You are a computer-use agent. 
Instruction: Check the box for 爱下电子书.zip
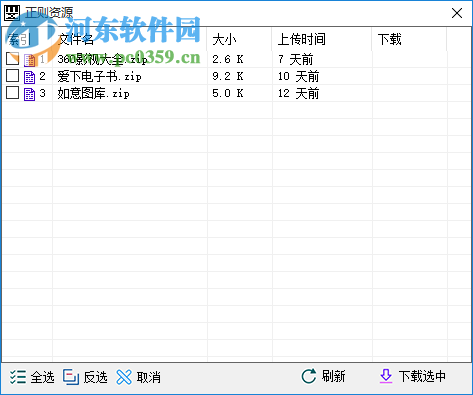coord(12,76)
